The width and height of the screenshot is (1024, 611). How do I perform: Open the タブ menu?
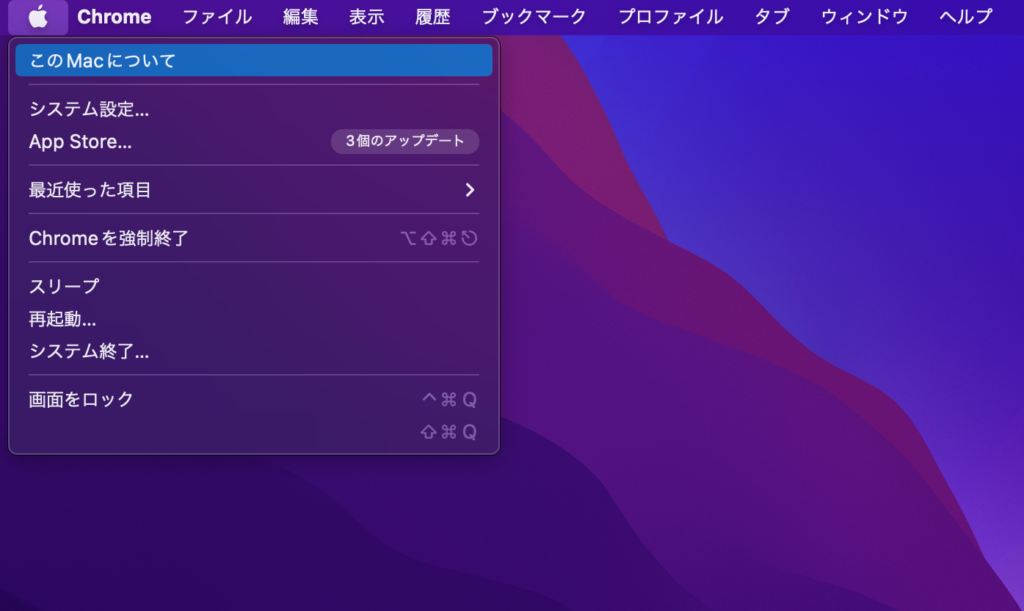[772, 17]
